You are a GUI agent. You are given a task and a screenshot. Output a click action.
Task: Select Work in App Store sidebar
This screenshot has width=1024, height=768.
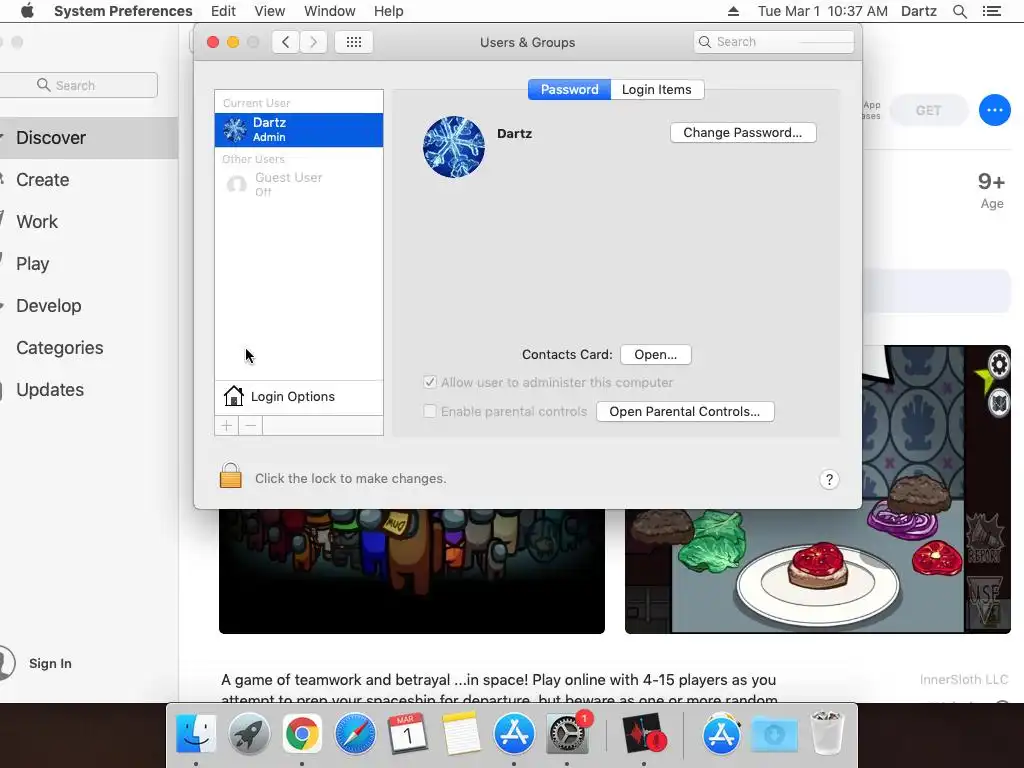pos(88,221)
